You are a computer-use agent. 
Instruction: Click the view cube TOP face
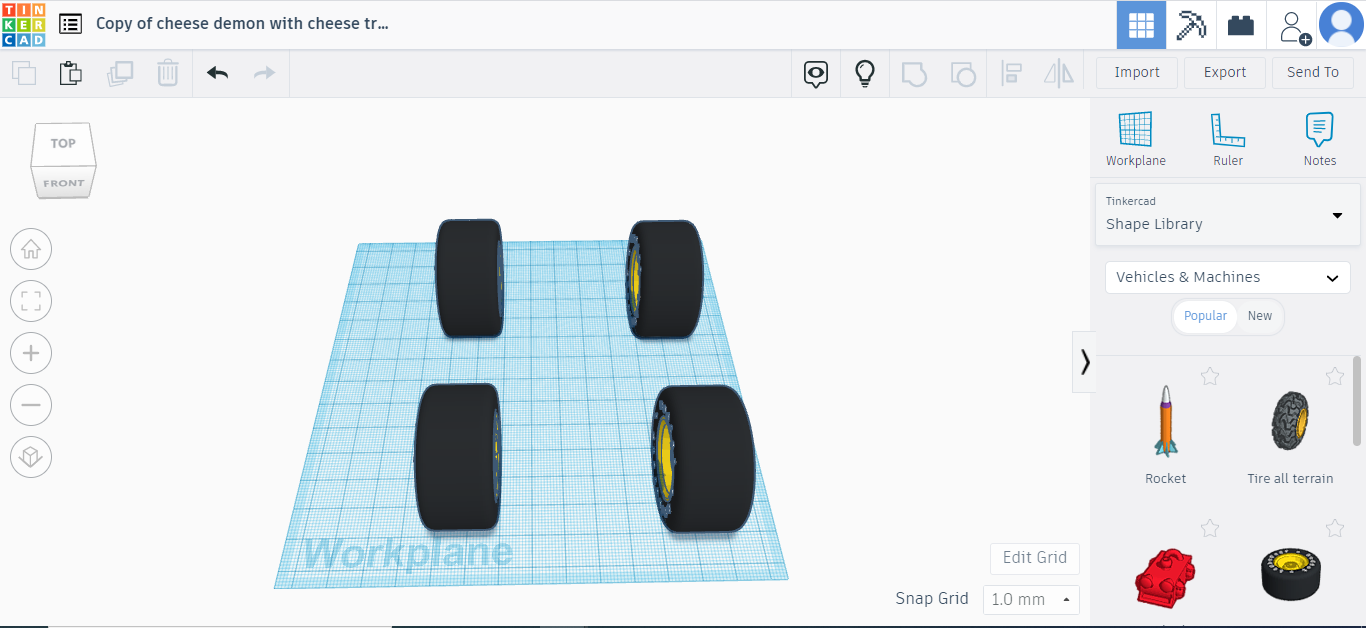coord(63,143)
